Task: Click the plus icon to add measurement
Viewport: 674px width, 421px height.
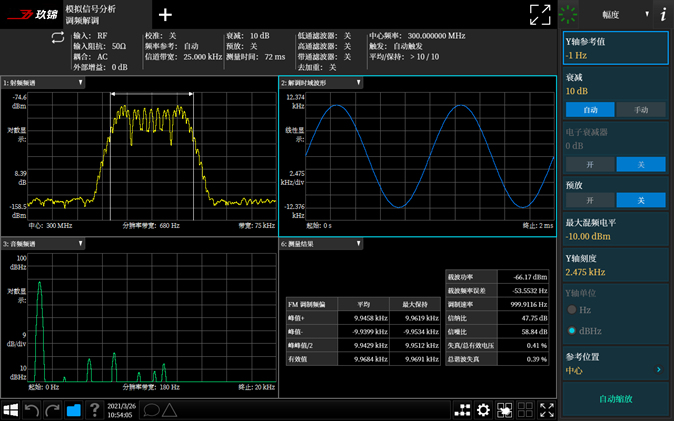Action: [165, 15]
